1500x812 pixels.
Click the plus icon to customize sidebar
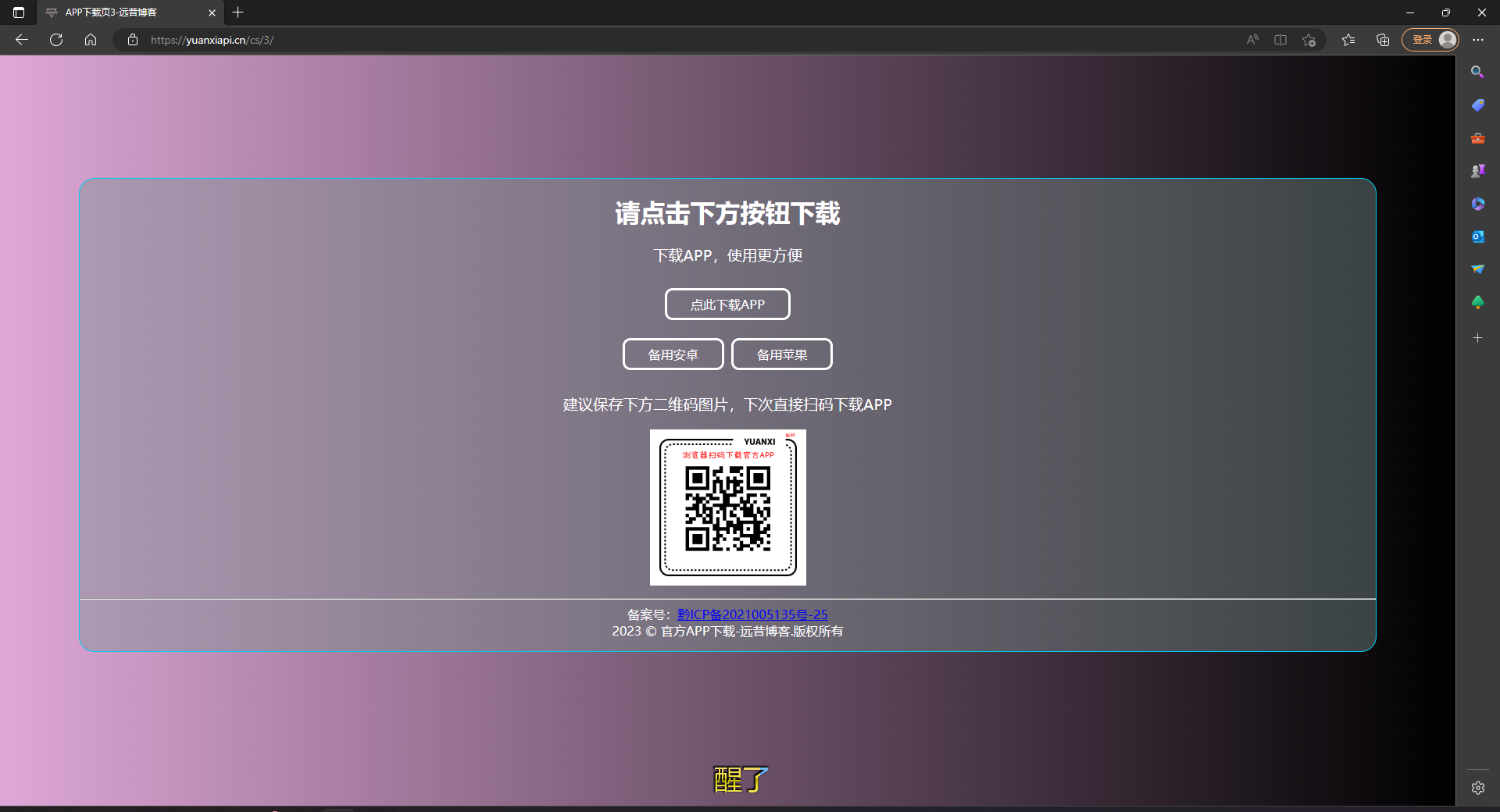click(x=1477, y=338)
